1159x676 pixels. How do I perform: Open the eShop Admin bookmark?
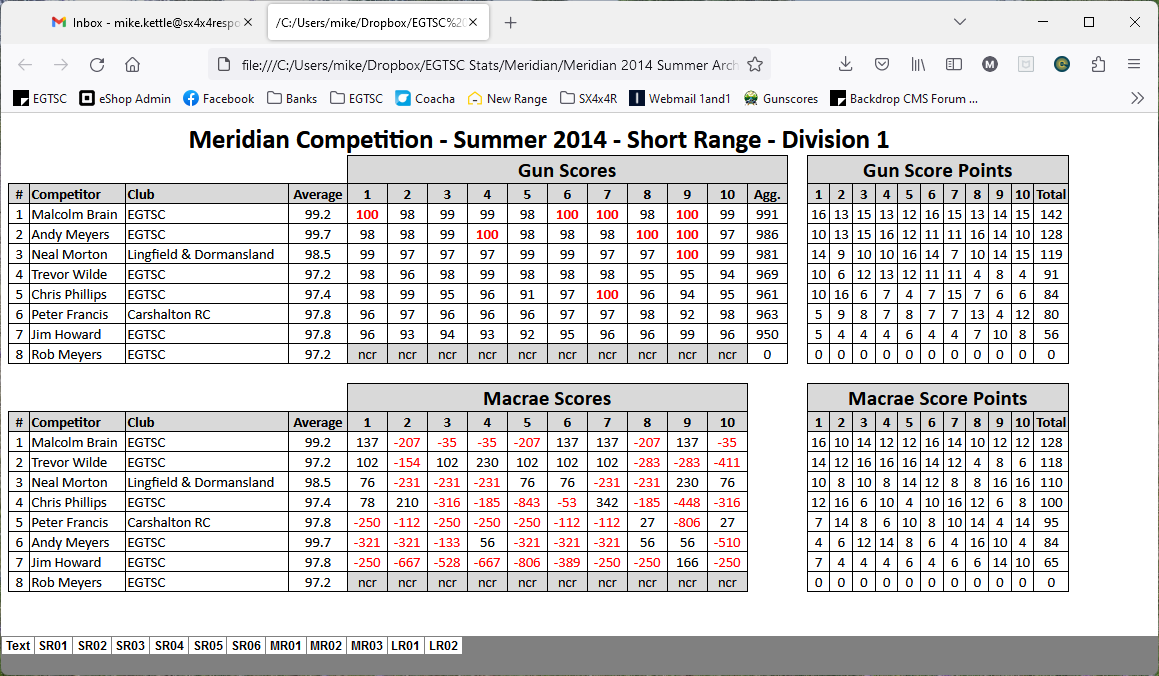pos(125,98)
